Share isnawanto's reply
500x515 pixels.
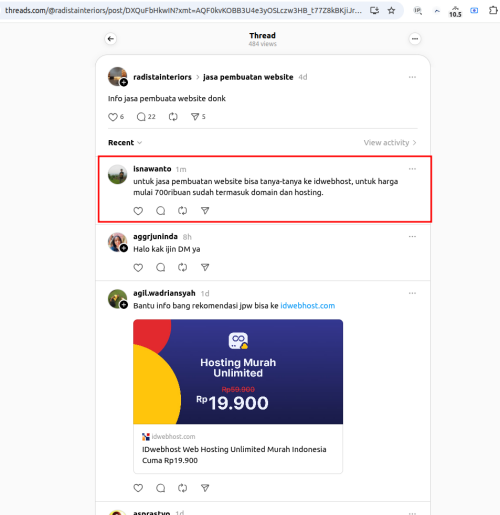click(205, 211)
